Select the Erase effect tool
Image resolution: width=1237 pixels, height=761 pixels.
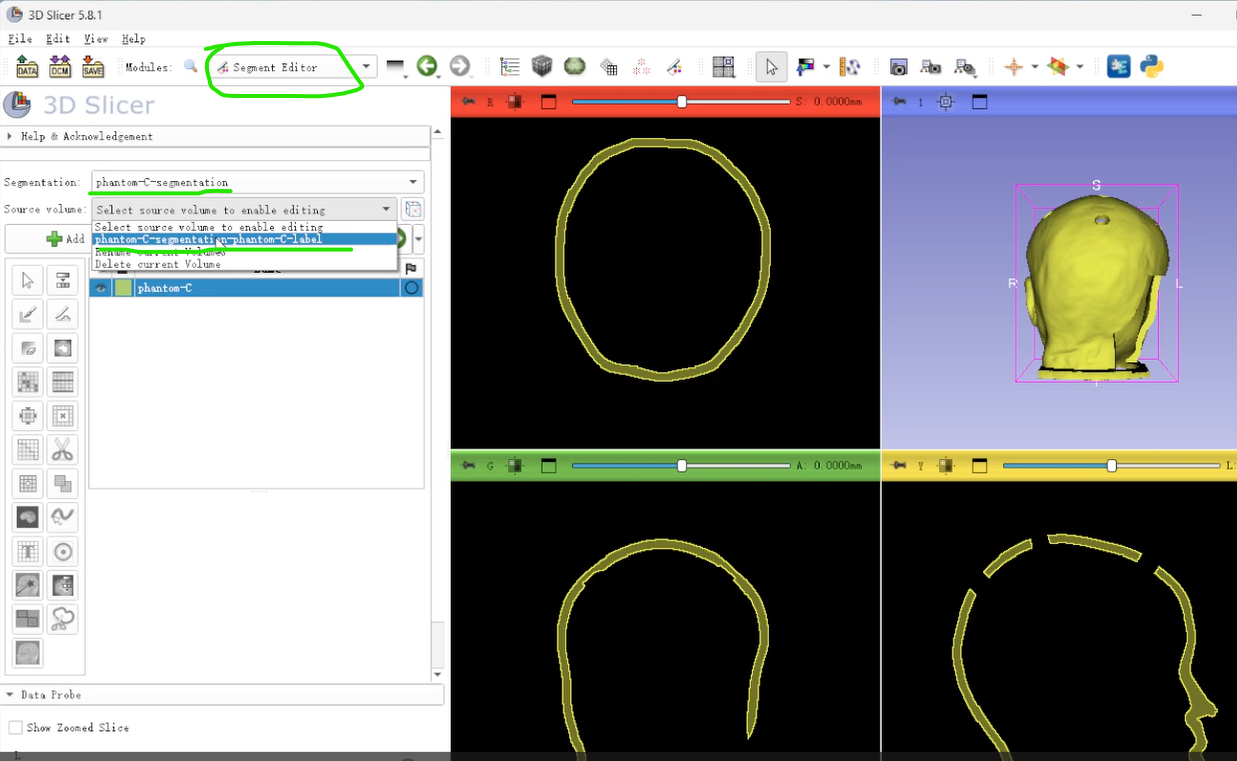[x=28, y=349]
